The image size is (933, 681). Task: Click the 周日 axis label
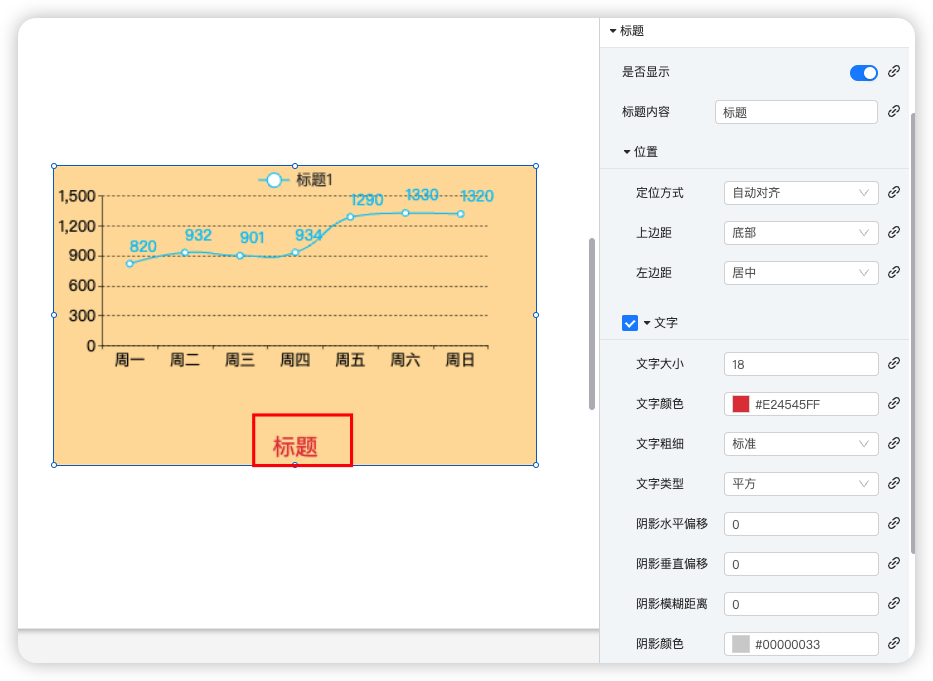pos(460,360)
